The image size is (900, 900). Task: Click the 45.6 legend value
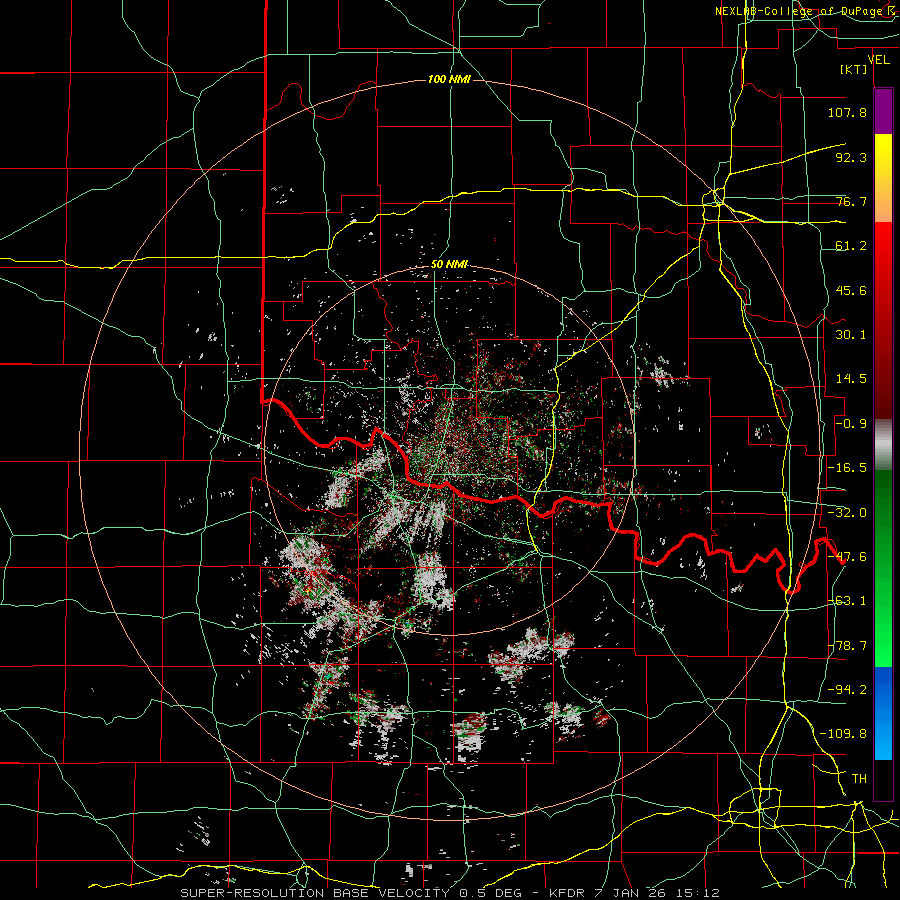click(851, 290)
